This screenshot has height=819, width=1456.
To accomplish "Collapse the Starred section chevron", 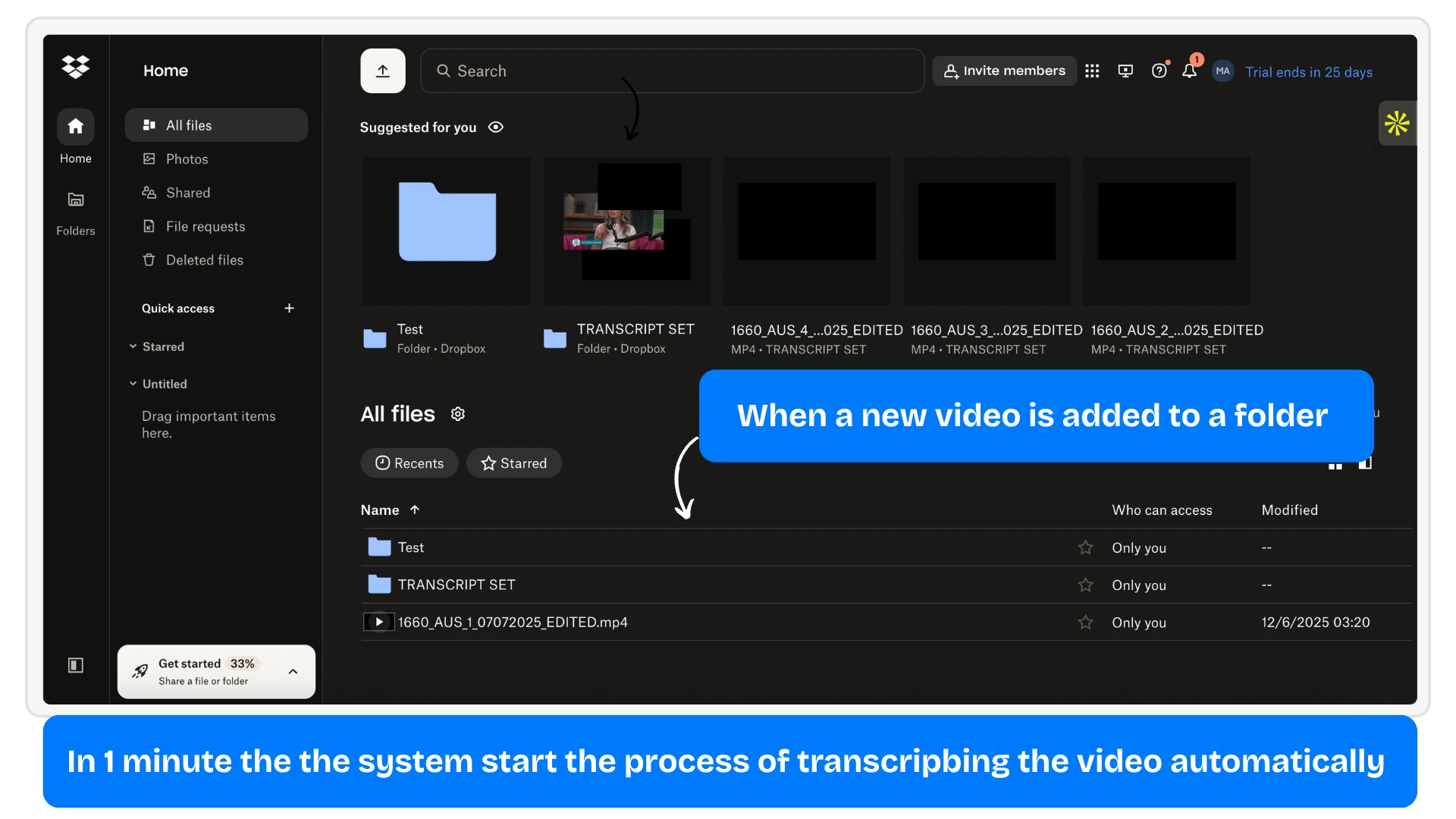I will (x=133, y=347).
